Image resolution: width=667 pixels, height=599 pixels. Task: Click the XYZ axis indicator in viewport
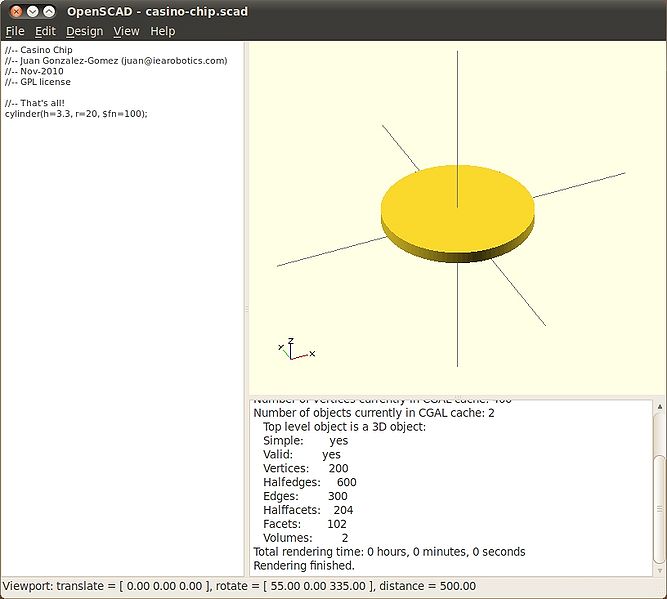292,349
